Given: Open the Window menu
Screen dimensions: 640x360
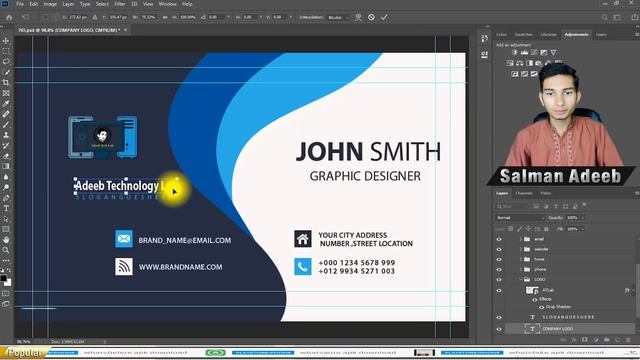Looking at the screenshot, I should (167, 4).
